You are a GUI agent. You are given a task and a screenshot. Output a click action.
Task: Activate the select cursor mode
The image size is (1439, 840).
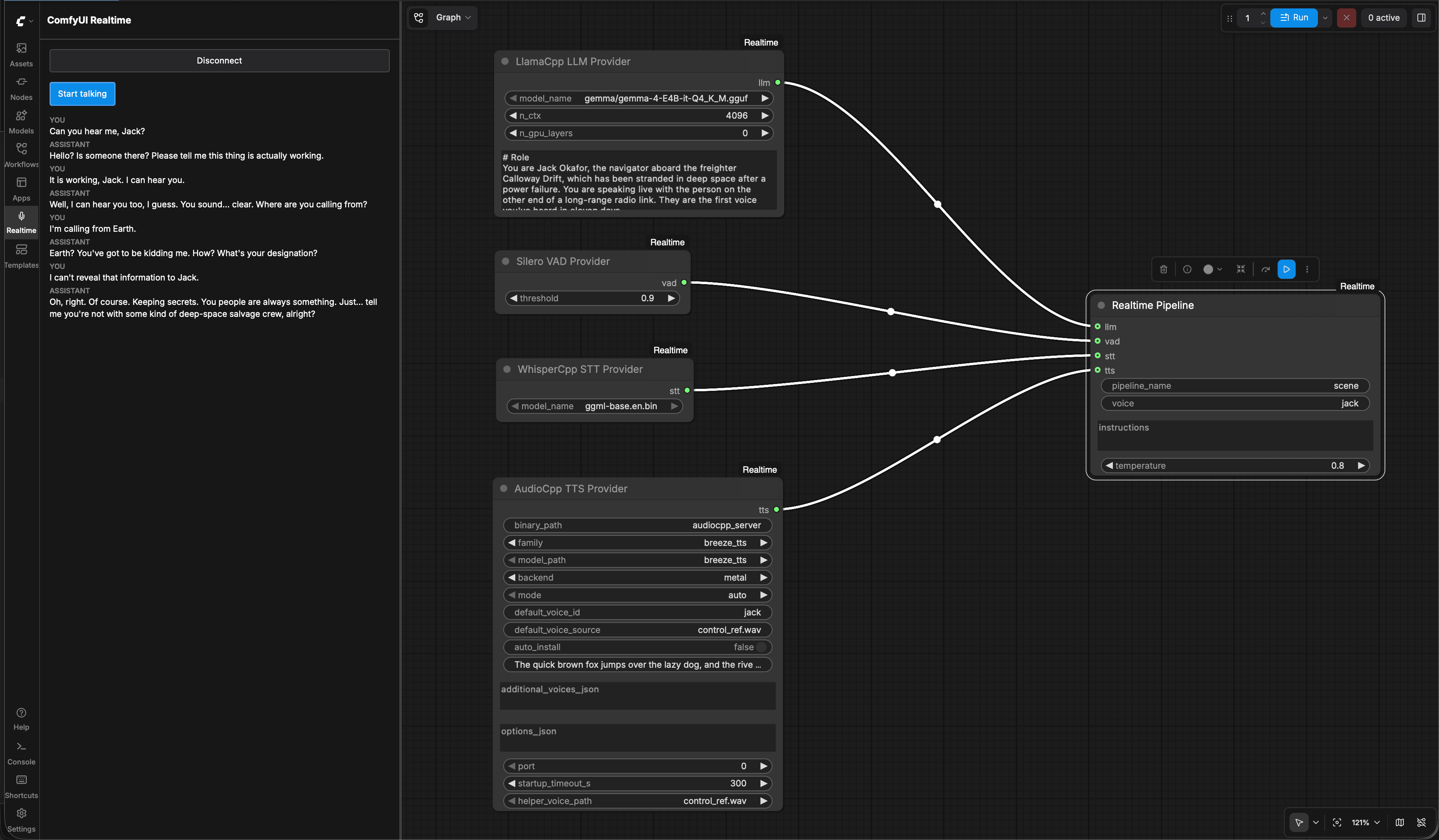[x=1299, y=822]
